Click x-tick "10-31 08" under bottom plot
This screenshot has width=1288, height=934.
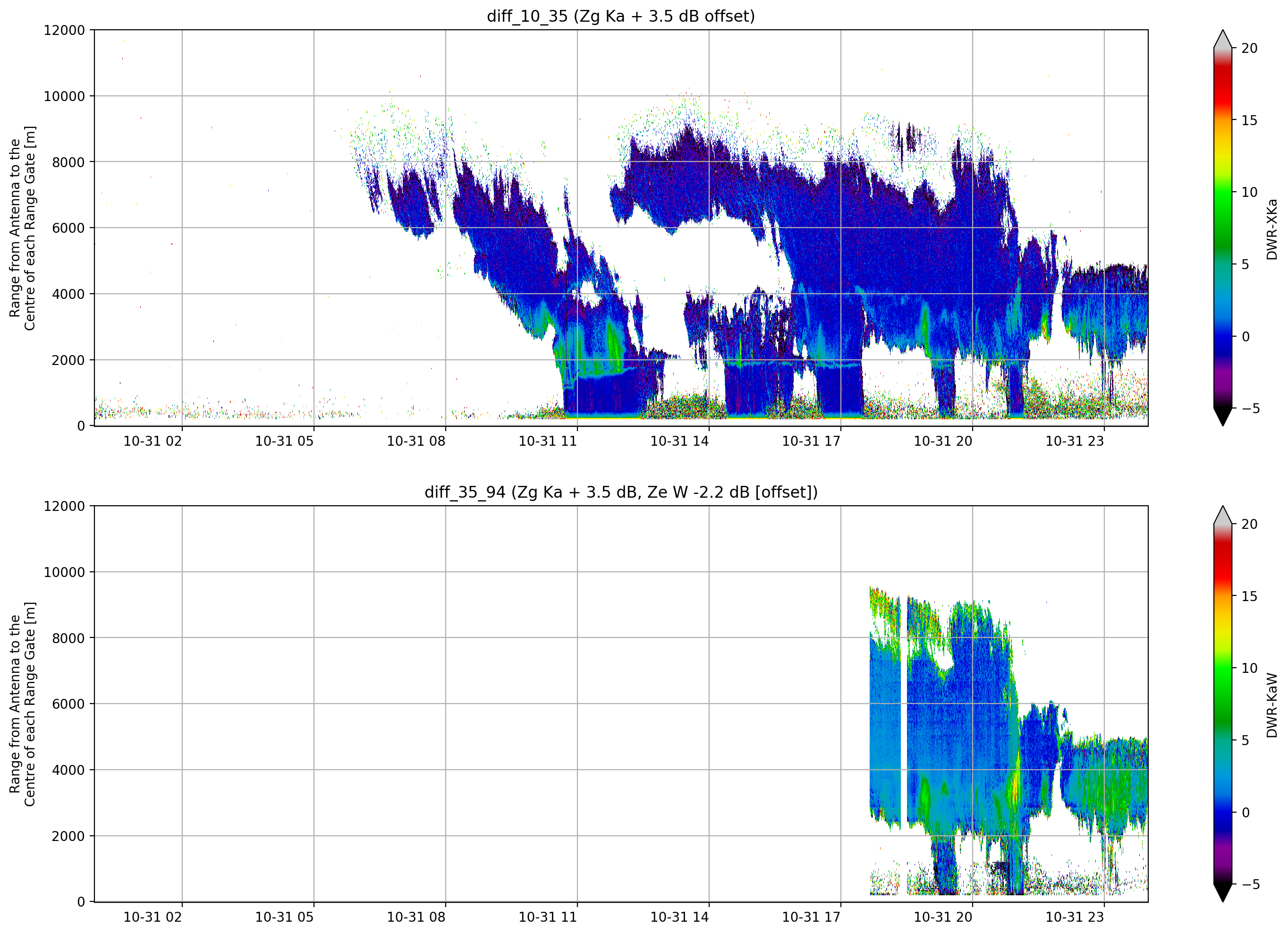(x=416, y=917)
